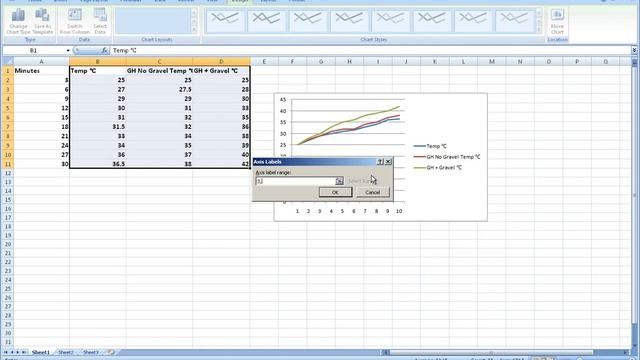Viewport: 640px width, 360px height.
Task: Select column M header
Action: click(492, 62)
